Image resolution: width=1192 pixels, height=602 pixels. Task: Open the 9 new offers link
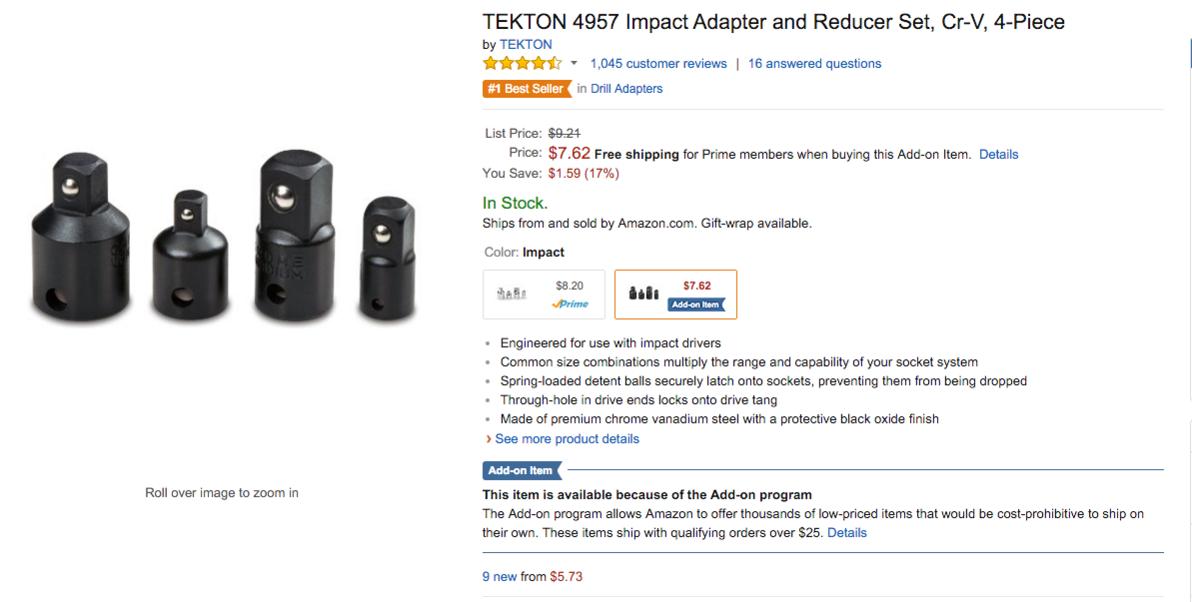point(499,577)
